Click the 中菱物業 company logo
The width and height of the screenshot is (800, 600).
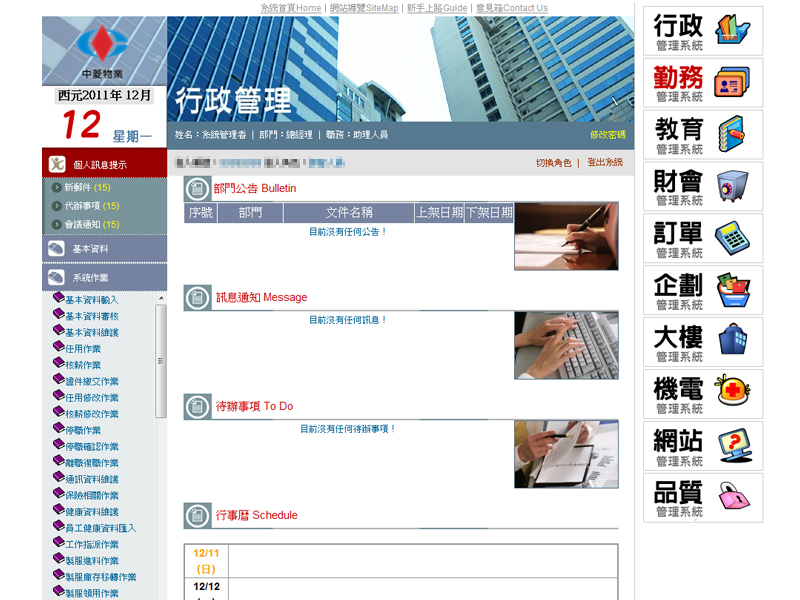[x=104, y=51]
